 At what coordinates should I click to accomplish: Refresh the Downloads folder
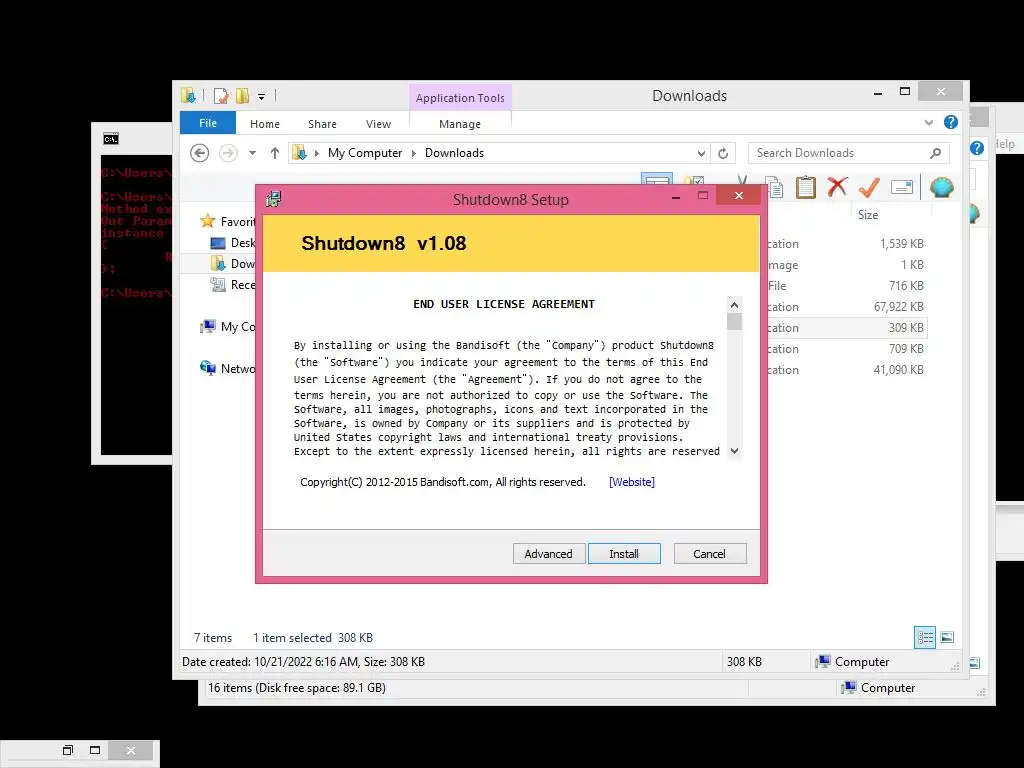tap(723, 153)
